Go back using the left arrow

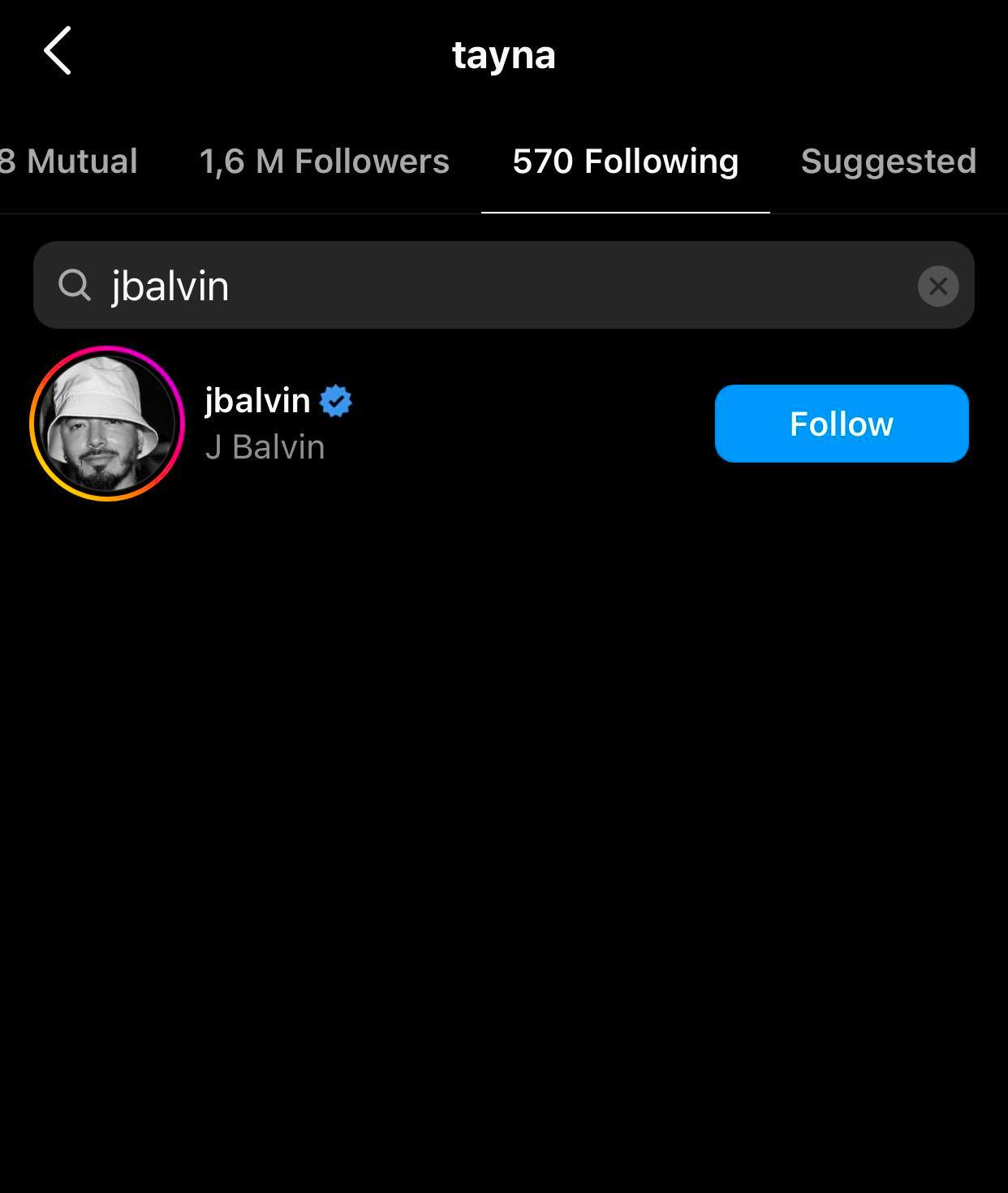pos(58,50)
